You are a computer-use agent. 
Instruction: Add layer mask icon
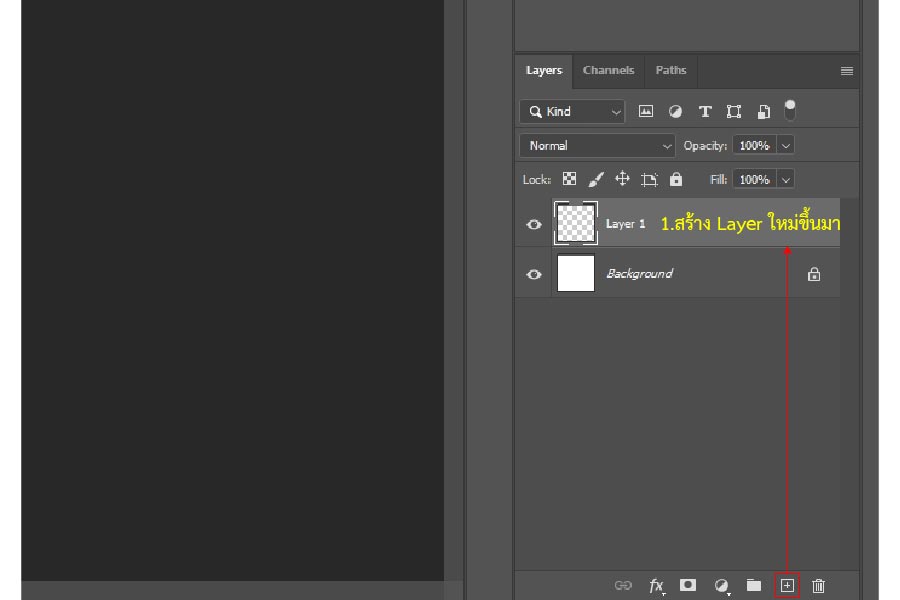click(688, 584)
